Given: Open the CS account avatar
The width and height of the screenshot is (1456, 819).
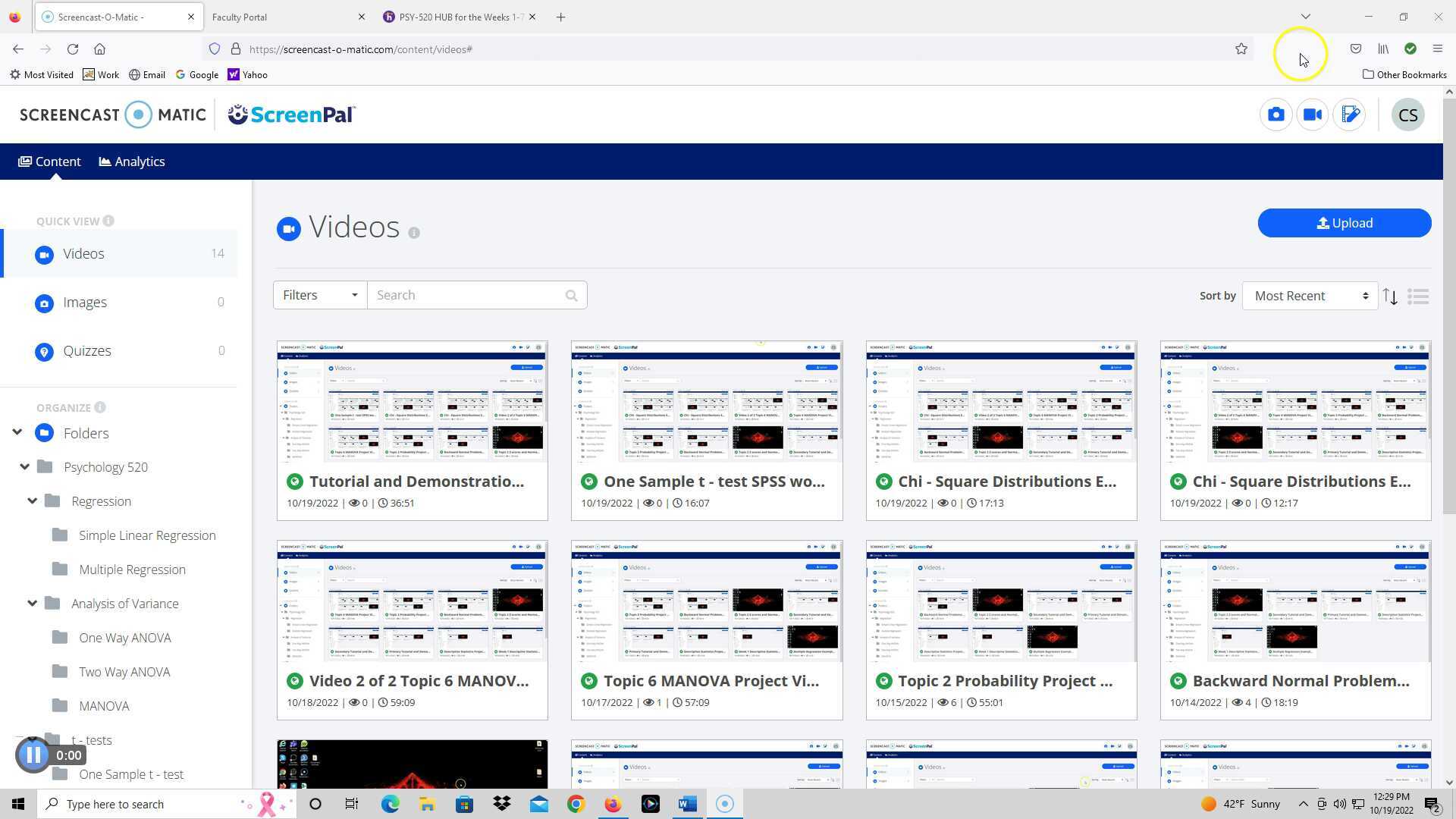Looking at the screenshot, I should click(x=1407, y=115).
